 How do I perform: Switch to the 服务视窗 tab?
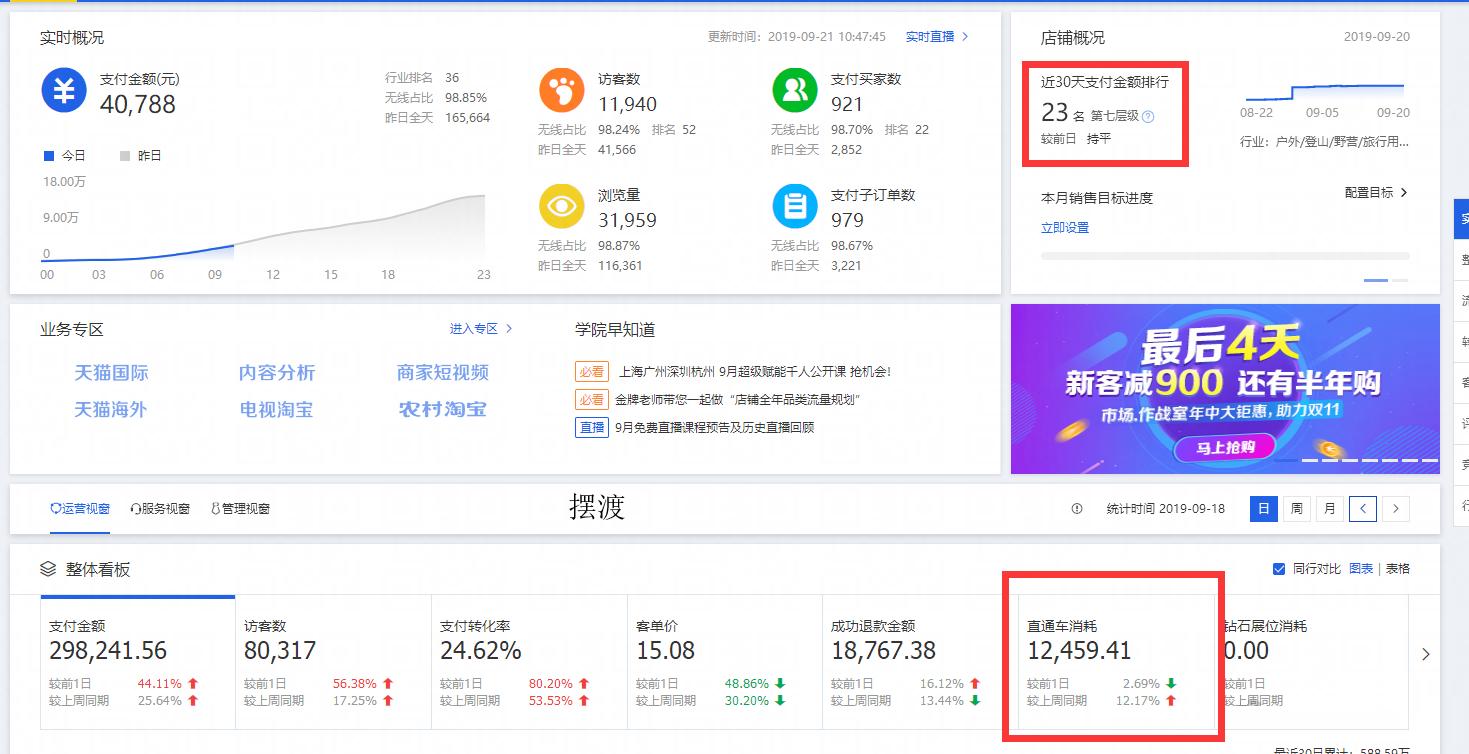(x=160, y=508)
